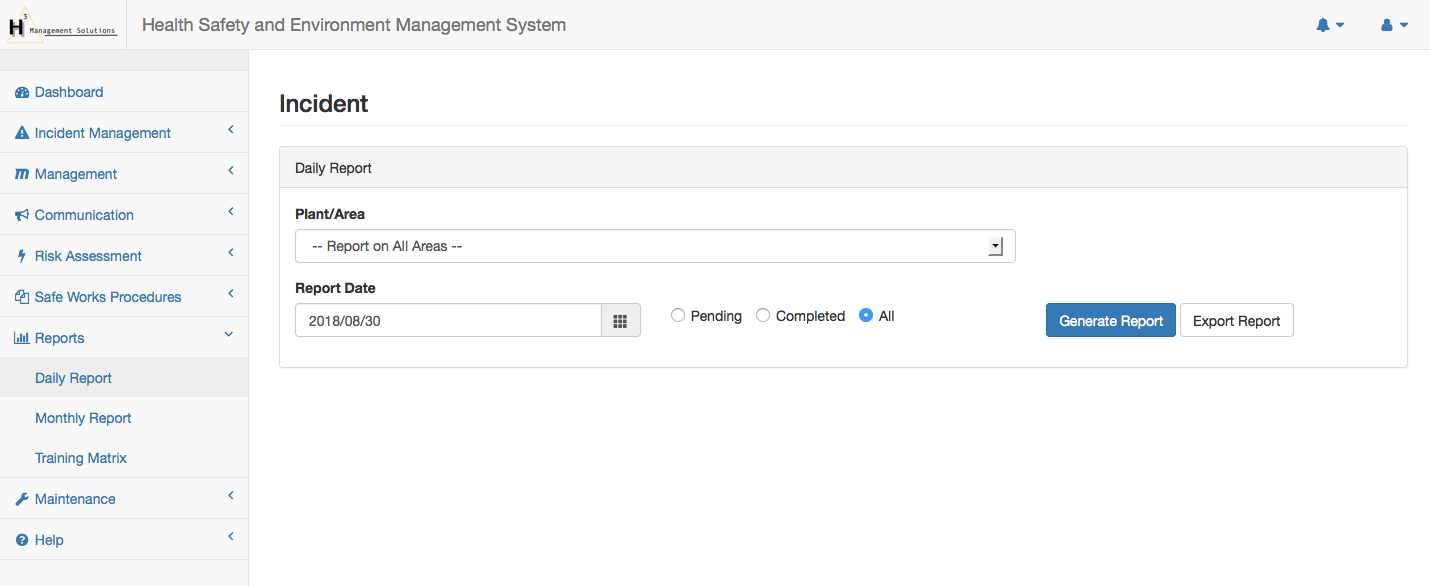Click the Export Report button

pyautogui.click(x=1236, y=321)
